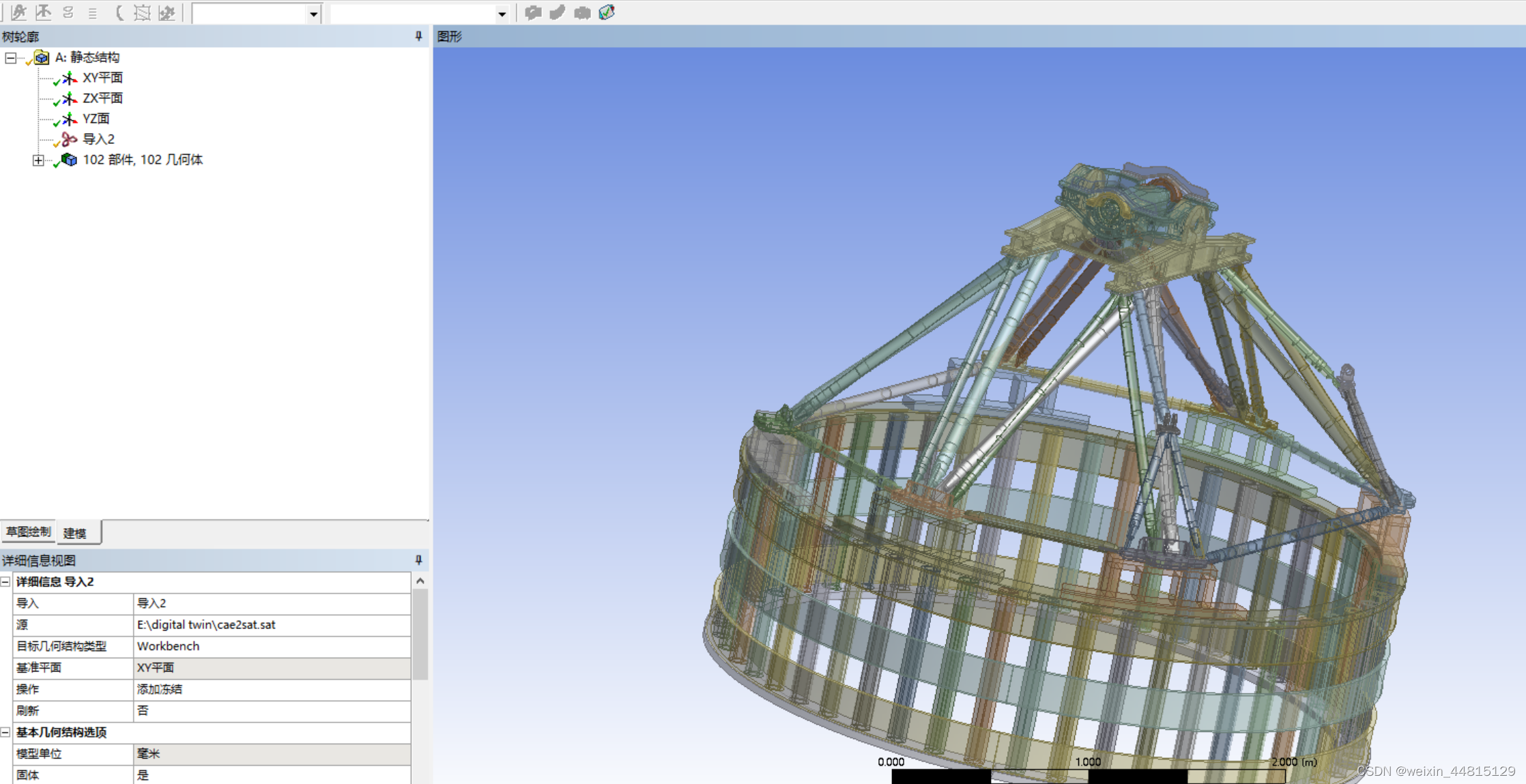Click the 基准平面 property label
The width and height of the screenshot is (1526, 784).
(39, 667)
